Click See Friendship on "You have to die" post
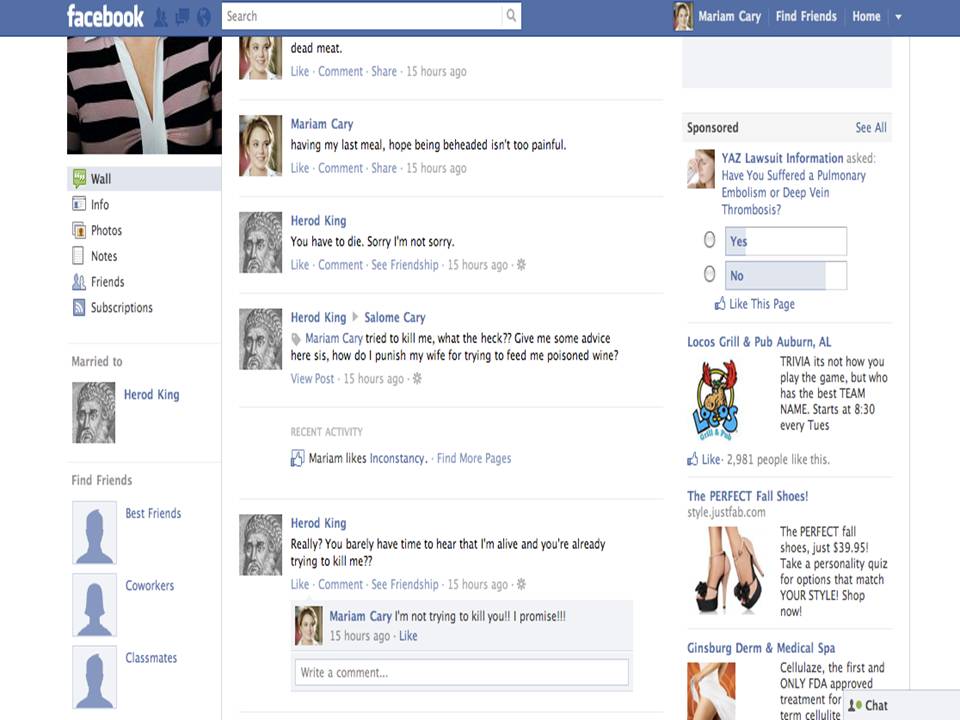The image size is (960, 720). (x=405, y=264)
